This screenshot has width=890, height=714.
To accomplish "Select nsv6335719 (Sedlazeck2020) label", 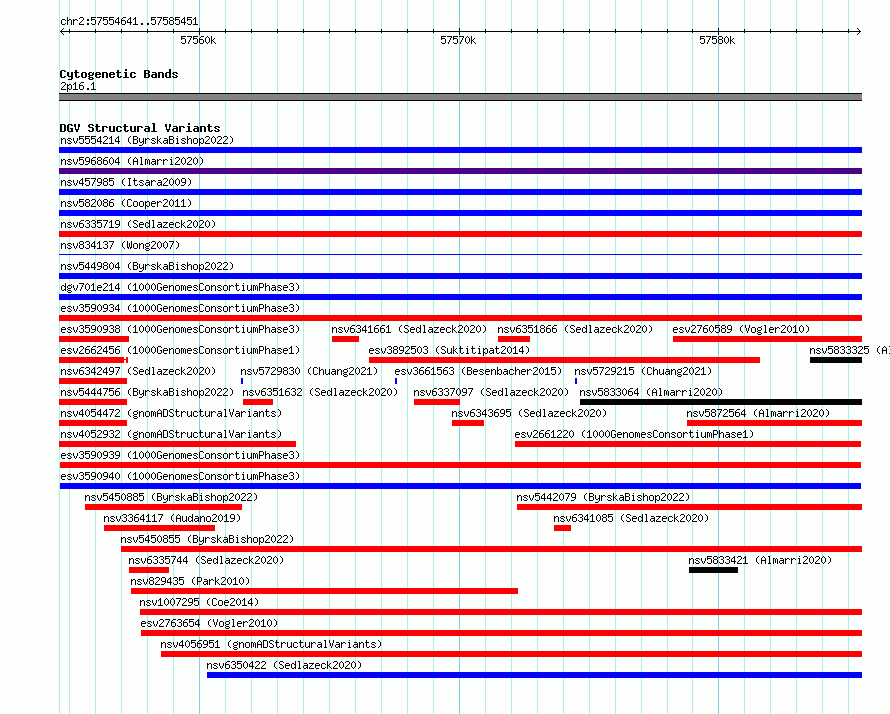I will pyautogui.click(x=138, y=224).
